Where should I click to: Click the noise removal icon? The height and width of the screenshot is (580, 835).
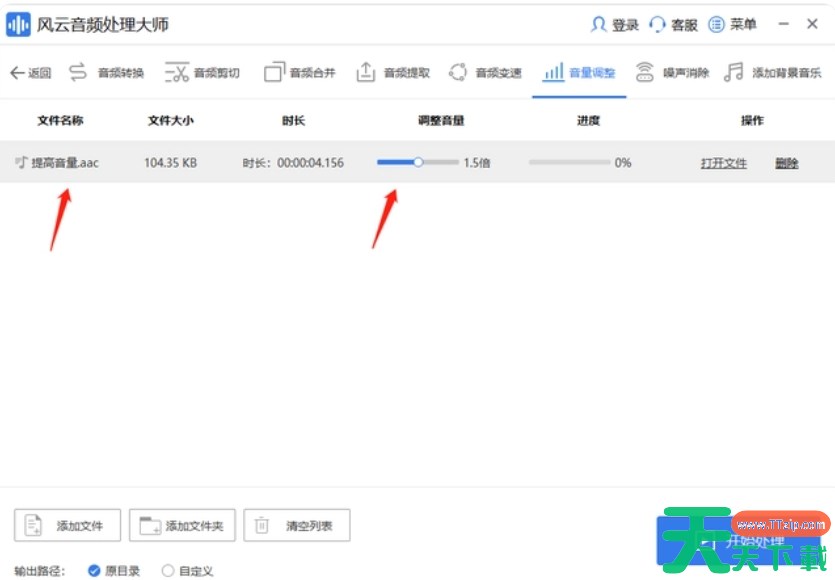644,72
